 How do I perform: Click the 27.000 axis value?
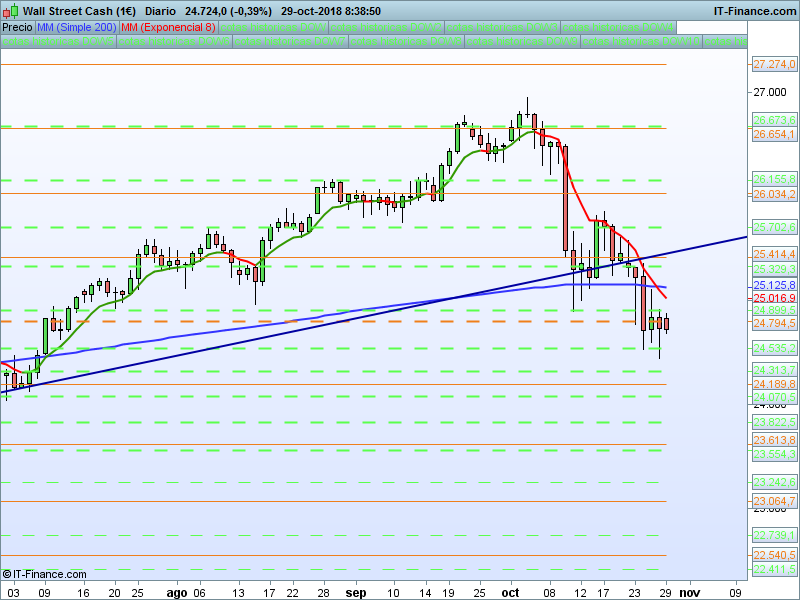(770, 92)
